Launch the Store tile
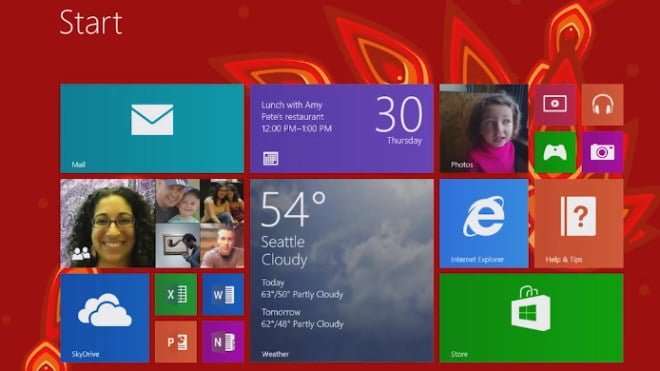 pyautogui.click(x=531, y=318)
